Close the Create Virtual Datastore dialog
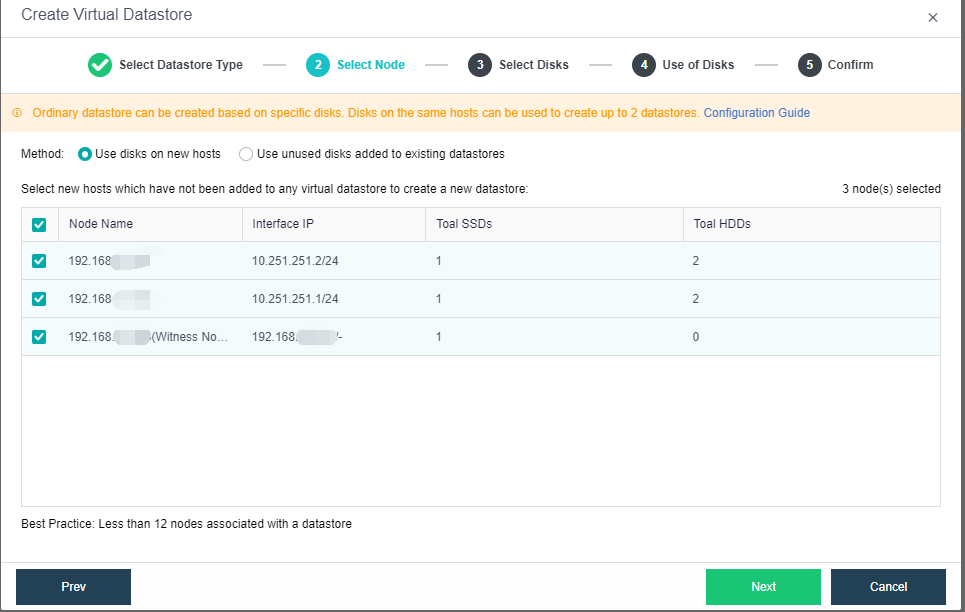This screenshot has height=612, width=965. (933, 16)
